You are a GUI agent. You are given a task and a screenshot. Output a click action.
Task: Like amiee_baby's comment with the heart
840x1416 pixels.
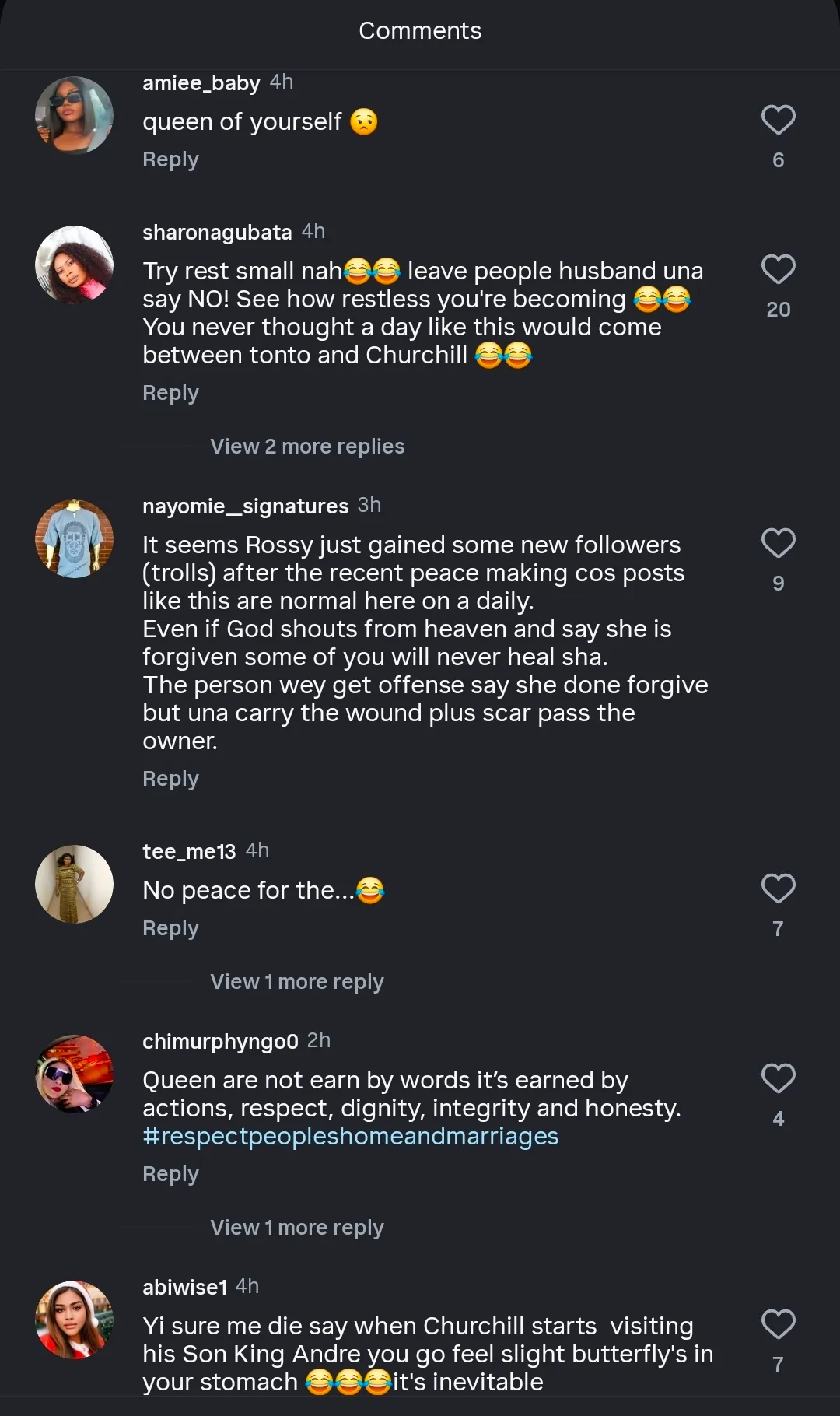coord(778,121)
